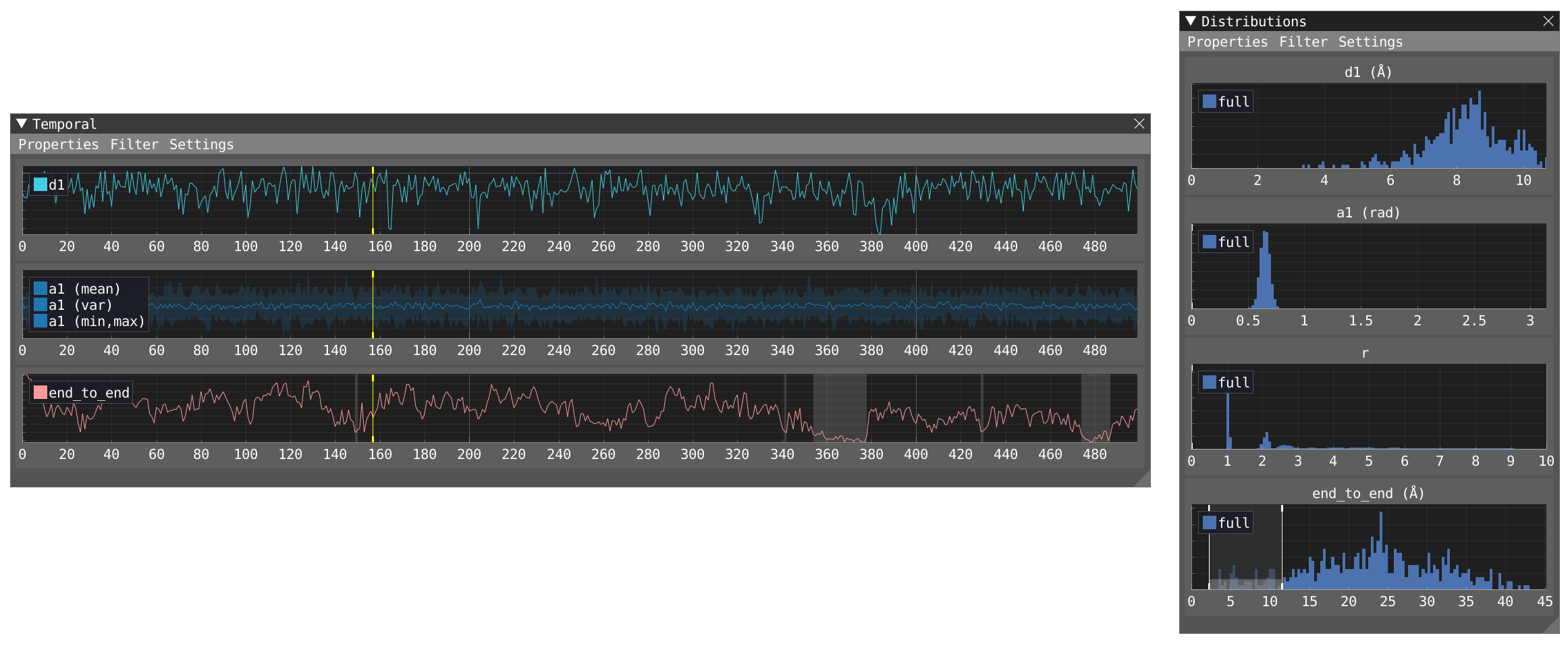Click full legend swatch in a1 (rad) histogram

coord(1210,242)
